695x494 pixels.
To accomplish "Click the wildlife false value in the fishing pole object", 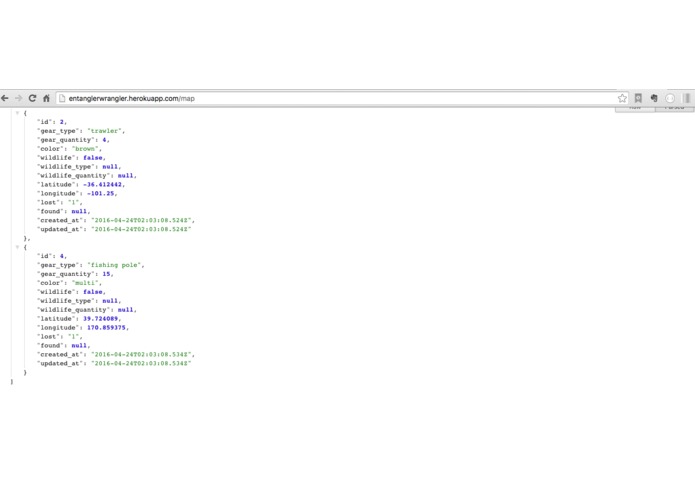I will click(93, 292).
